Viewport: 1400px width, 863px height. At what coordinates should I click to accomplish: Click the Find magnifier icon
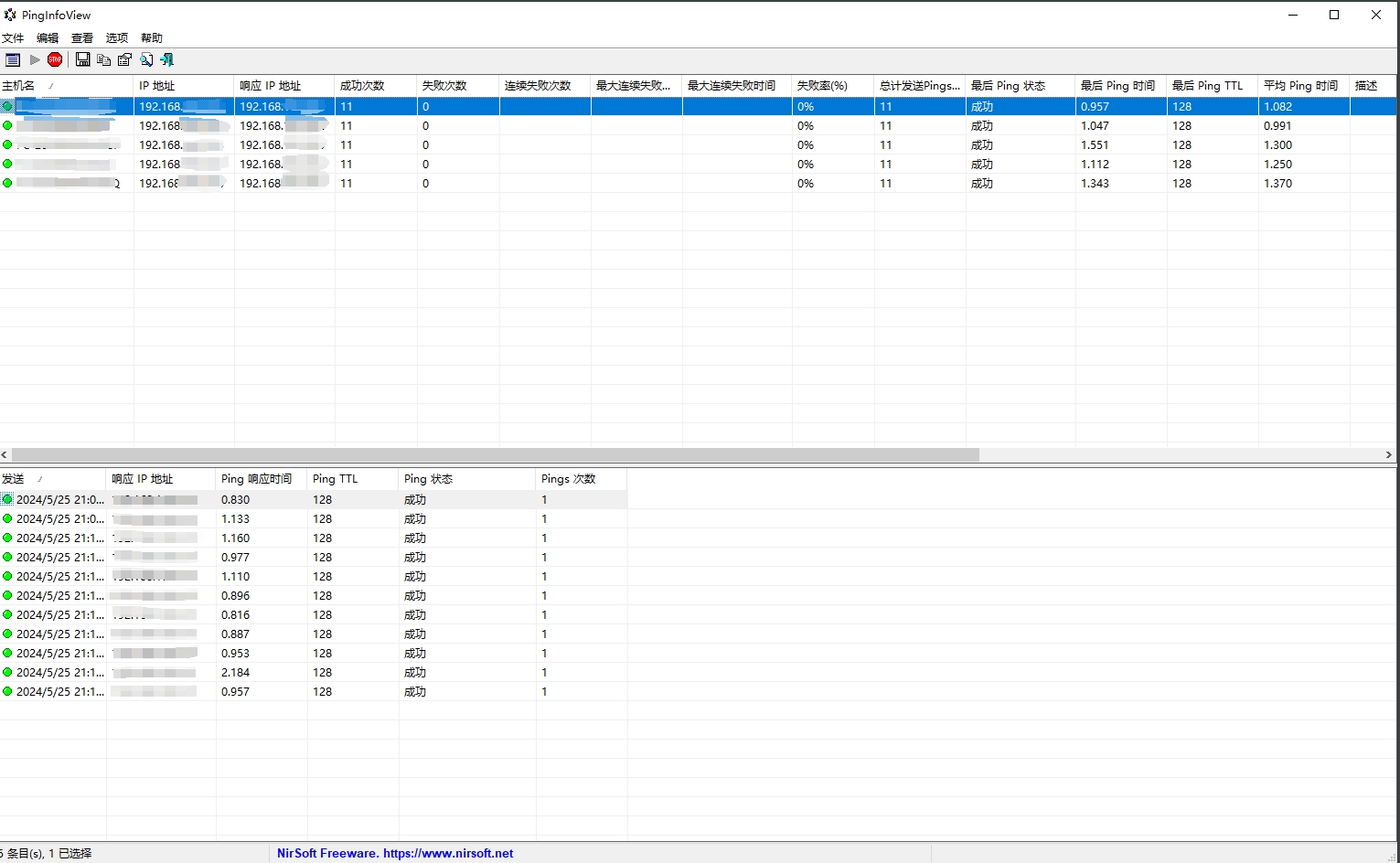[x=146, y=59]
